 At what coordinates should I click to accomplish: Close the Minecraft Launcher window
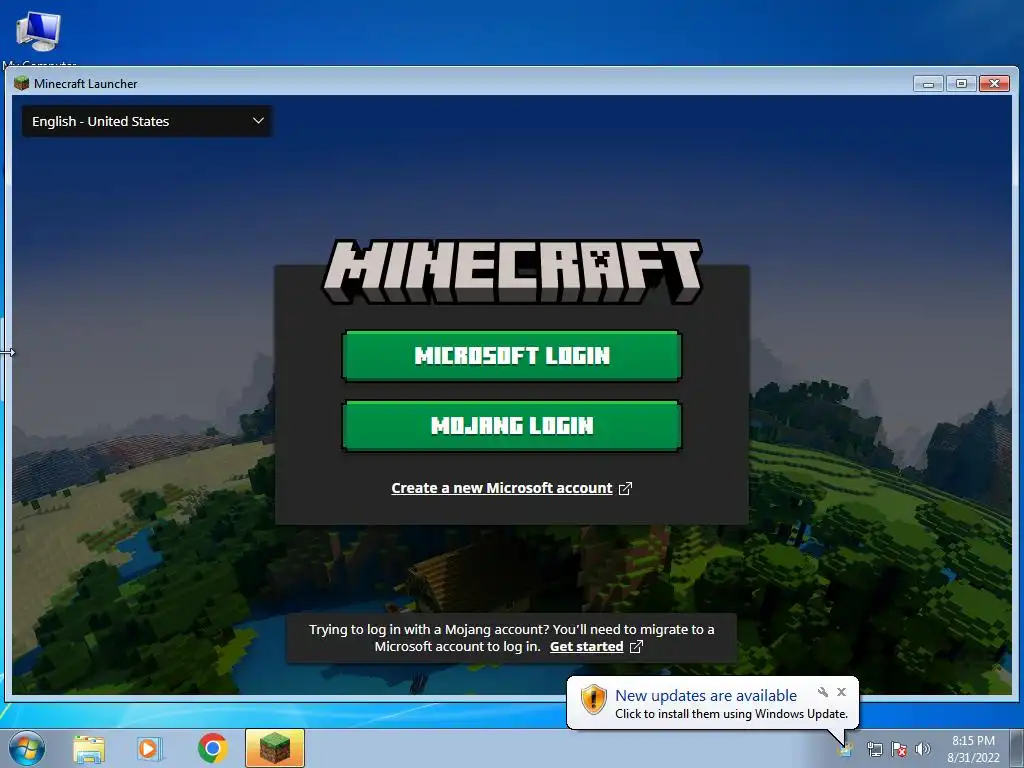[995, 84]
